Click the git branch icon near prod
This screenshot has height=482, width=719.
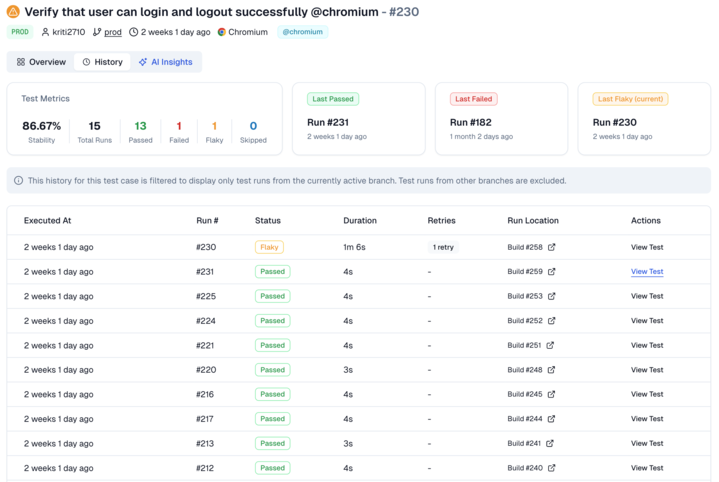point(97,32)
